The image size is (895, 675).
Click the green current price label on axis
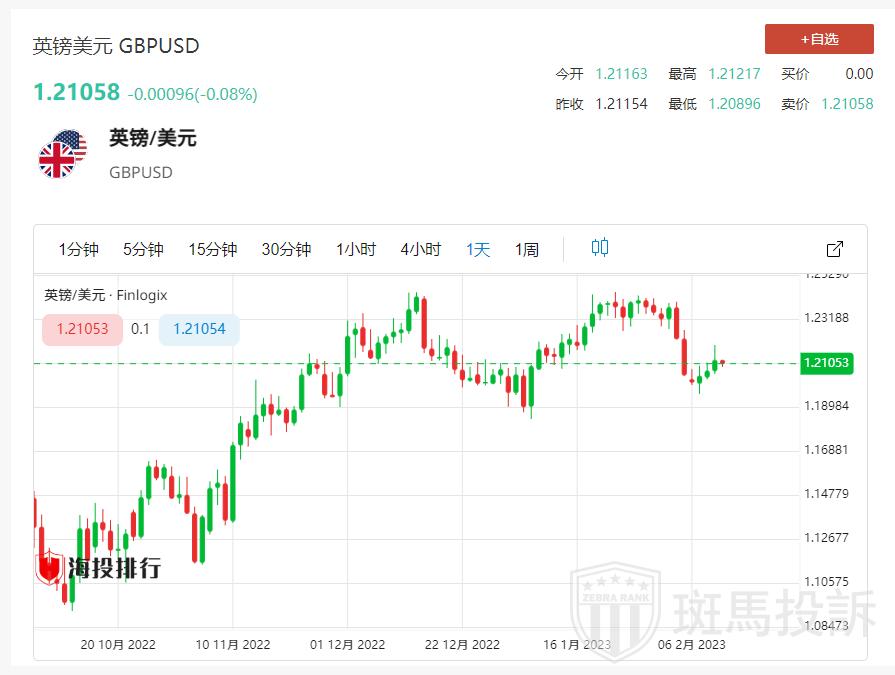point(826,363)
